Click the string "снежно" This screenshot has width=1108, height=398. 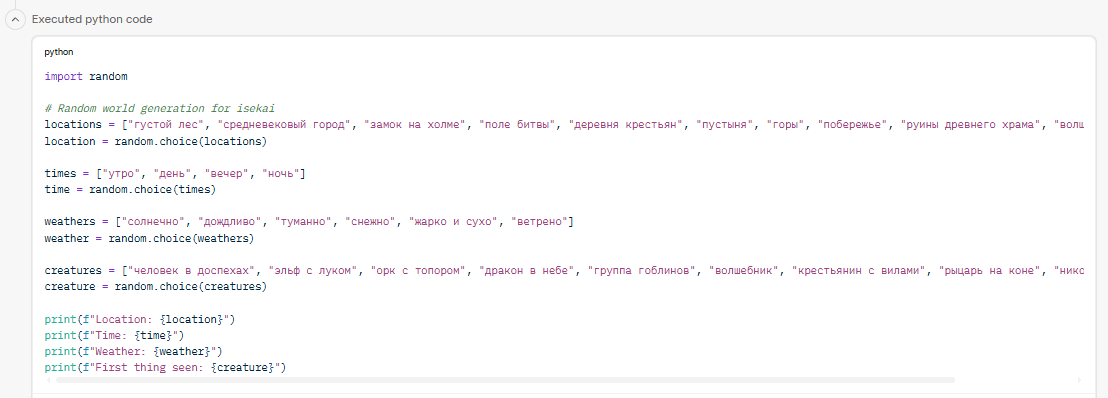point(369,222)
